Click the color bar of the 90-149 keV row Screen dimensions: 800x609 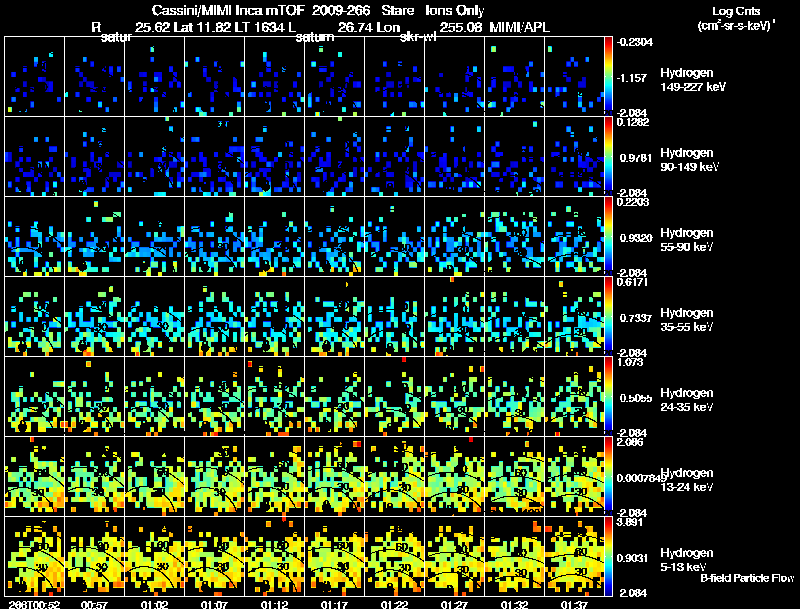tap(608, 156)
